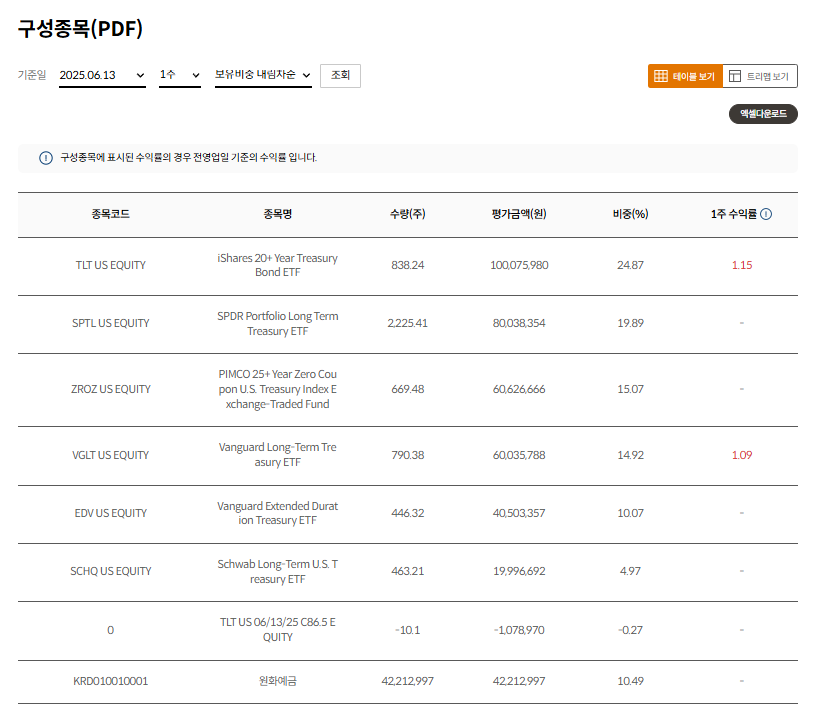Image resolution: width=824 pixels, height=717 pixels.
Task: Select the TLT US EQUITY ticker code
Action: point(110,265)
